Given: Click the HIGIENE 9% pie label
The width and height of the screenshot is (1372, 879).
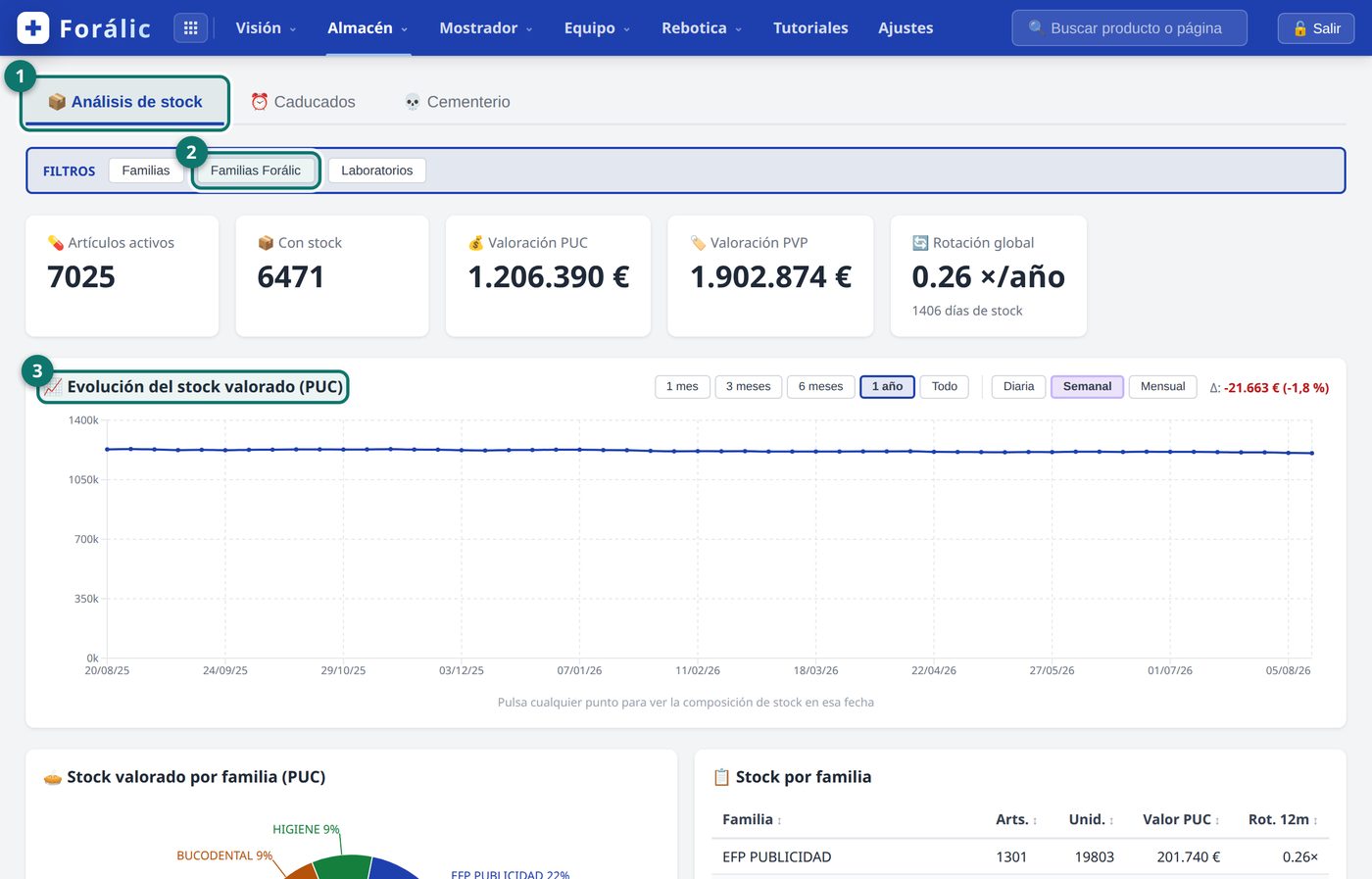Looking at the screenshot, I should (306, 830).
